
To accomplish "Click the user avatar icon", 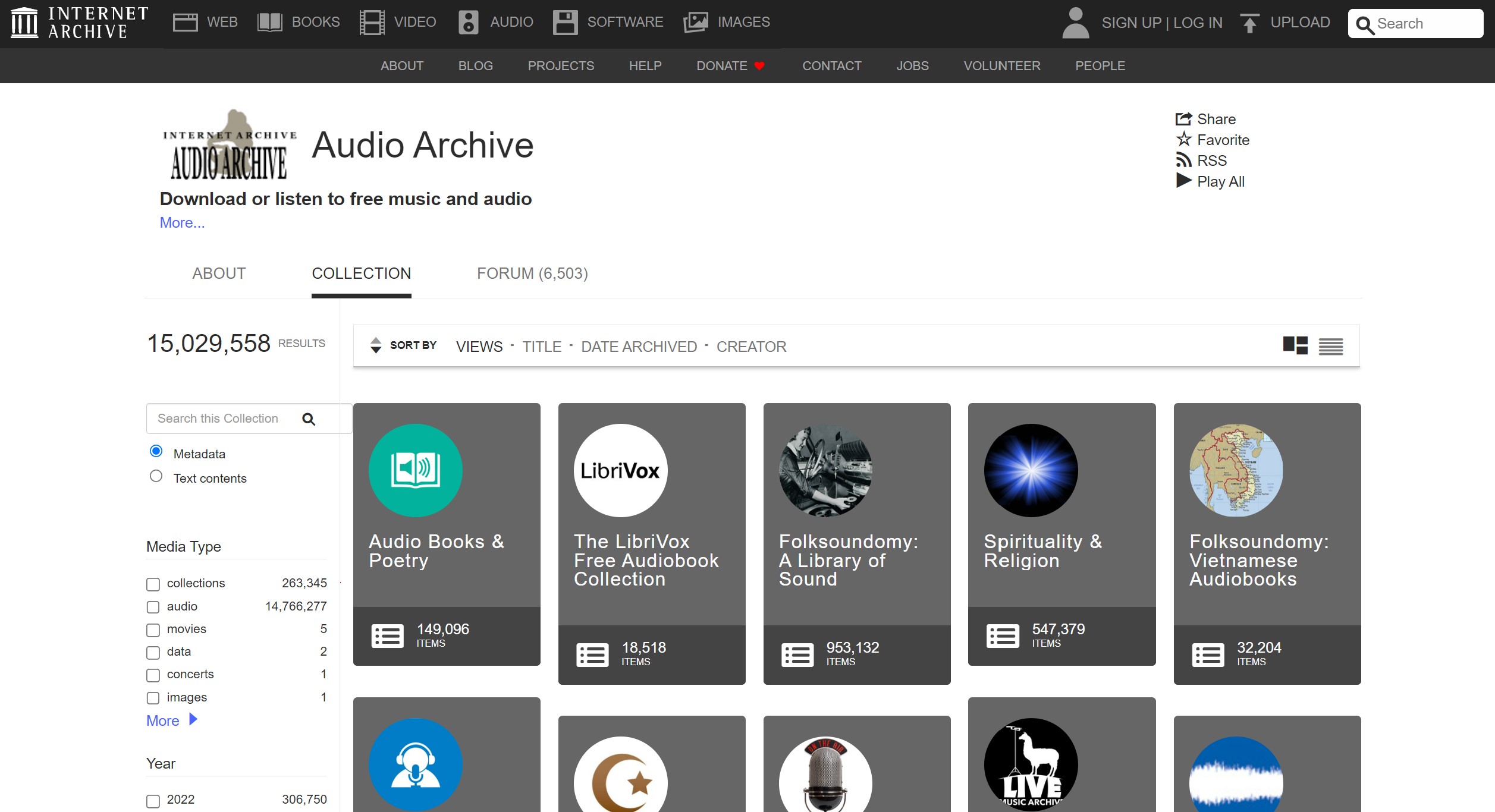I will click(x=1075, y=23).
